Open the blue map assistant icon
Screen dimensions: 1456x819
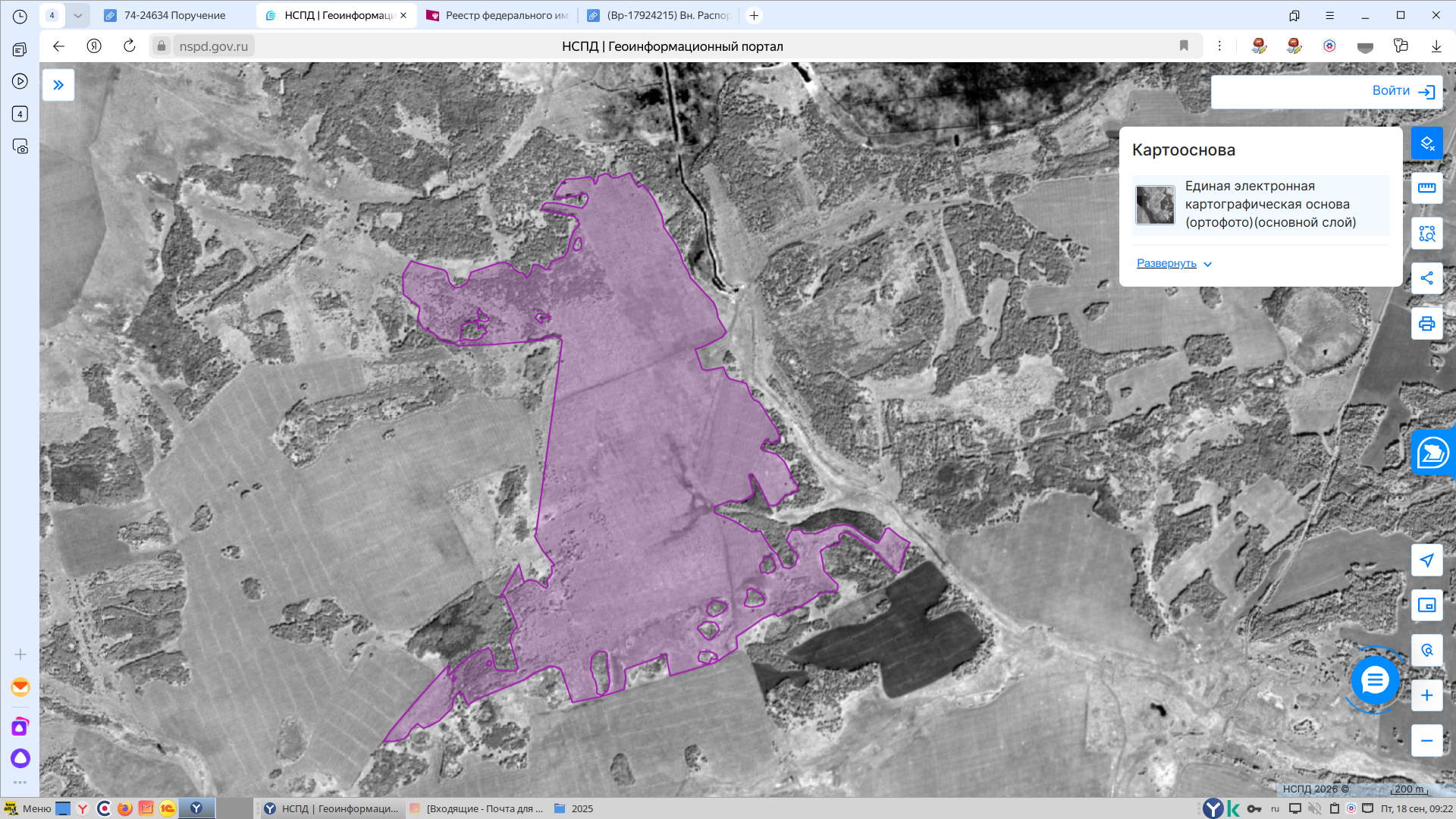(1432, 453)
